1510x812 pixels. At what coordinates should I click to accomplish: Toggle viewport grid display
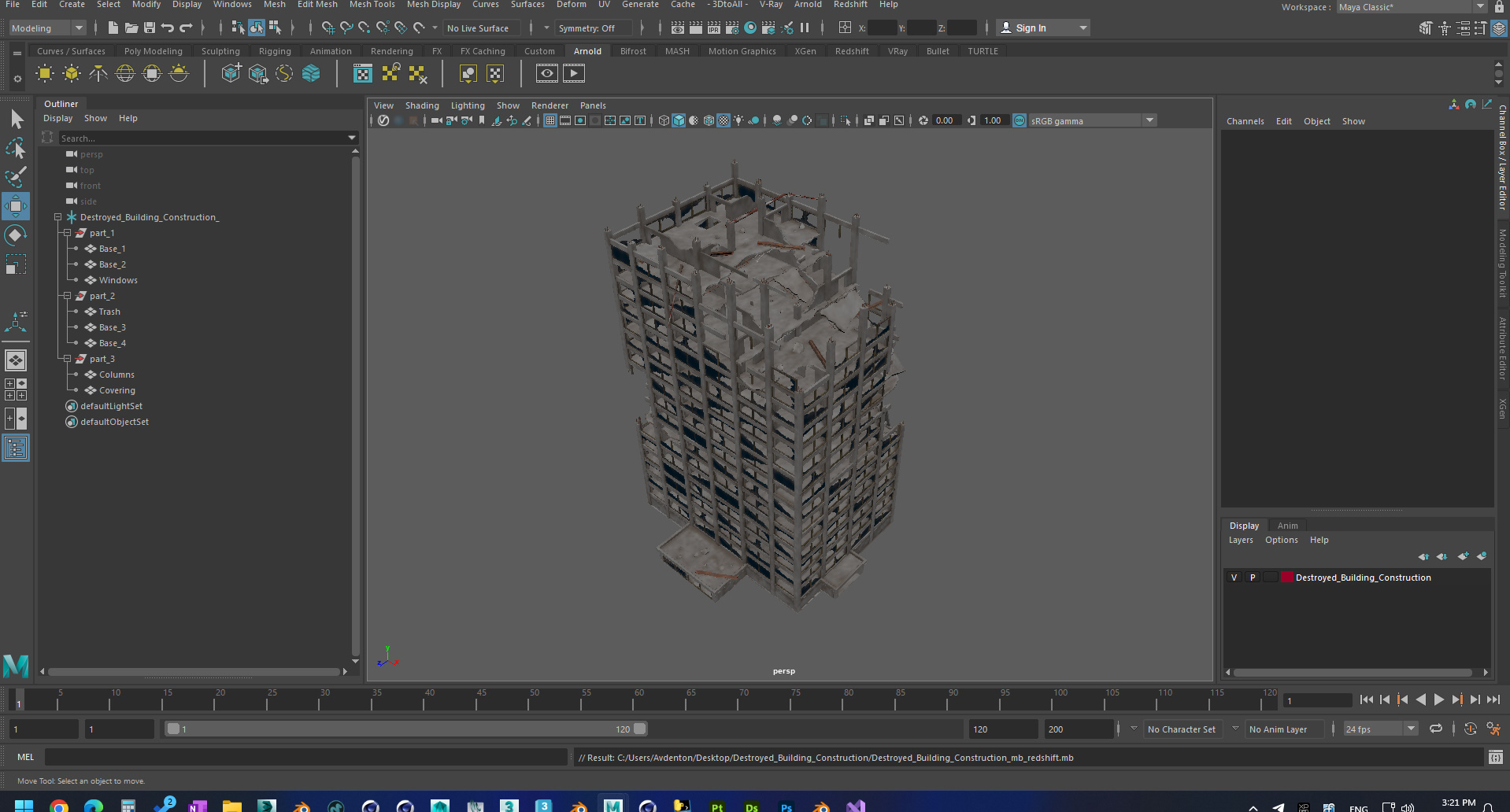point(550,121)
